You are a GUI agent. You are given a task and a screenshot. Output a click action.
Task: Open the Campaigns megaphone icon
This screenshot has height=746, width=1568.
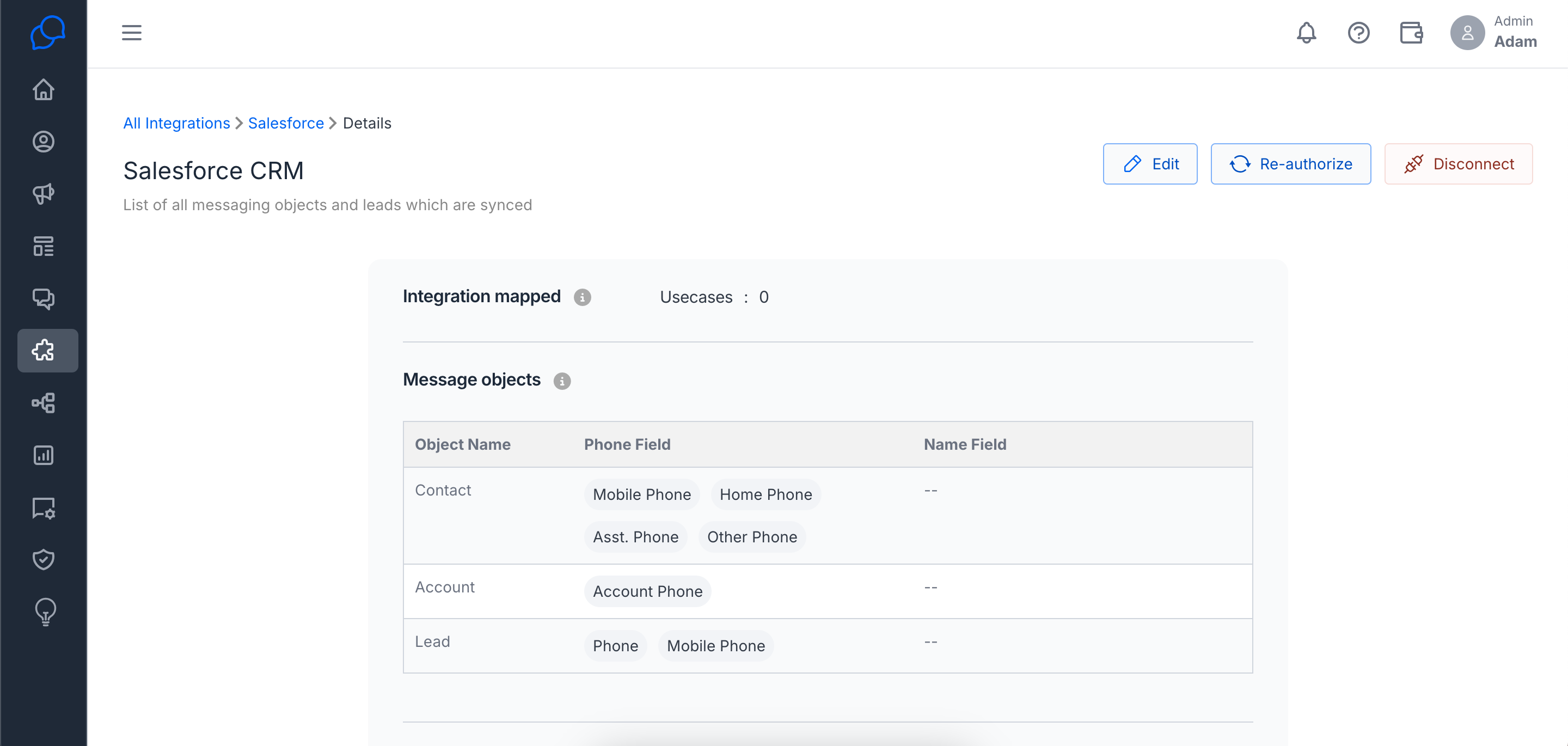pos(43,194)
